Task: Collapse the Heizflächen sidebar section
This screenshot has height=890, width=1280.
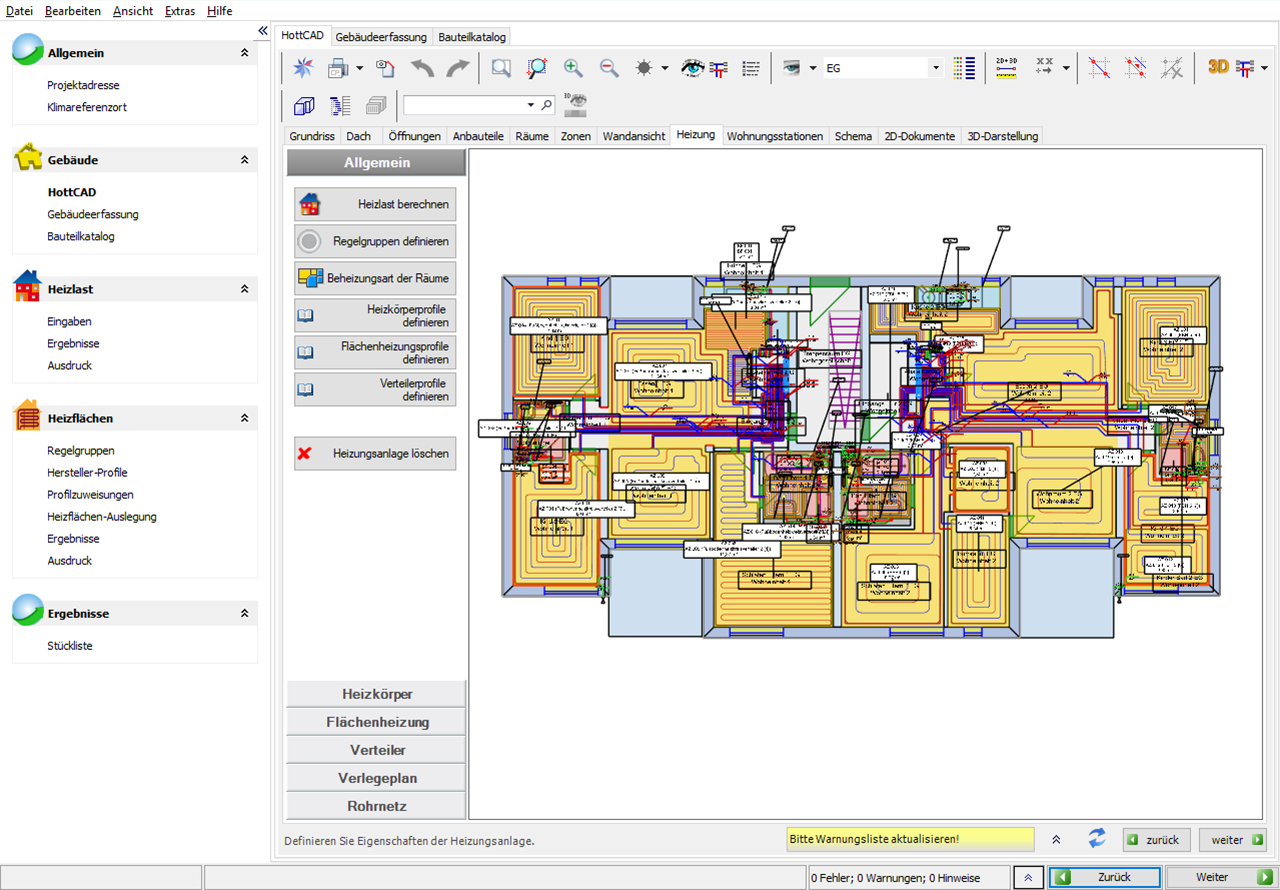Action: click(244, 419)
